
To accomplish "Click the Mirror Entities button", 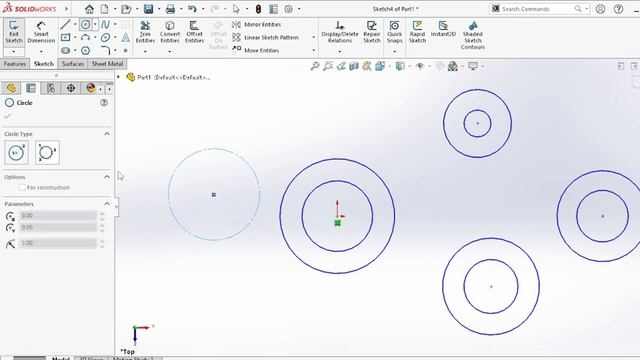I will pos(257,24).
